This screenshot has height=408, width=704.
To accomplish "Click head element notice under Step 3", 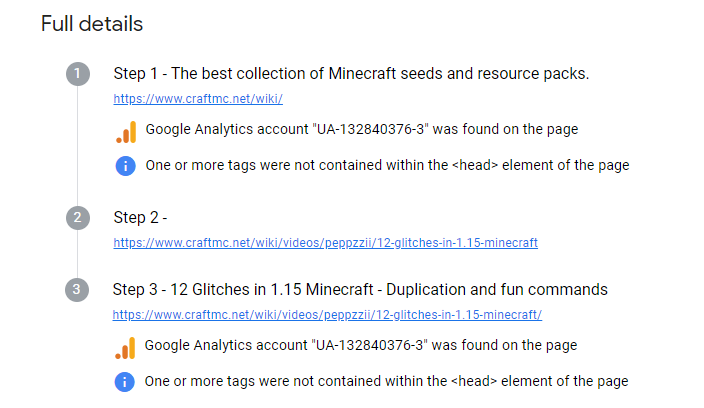I will [x=386, y=381].
